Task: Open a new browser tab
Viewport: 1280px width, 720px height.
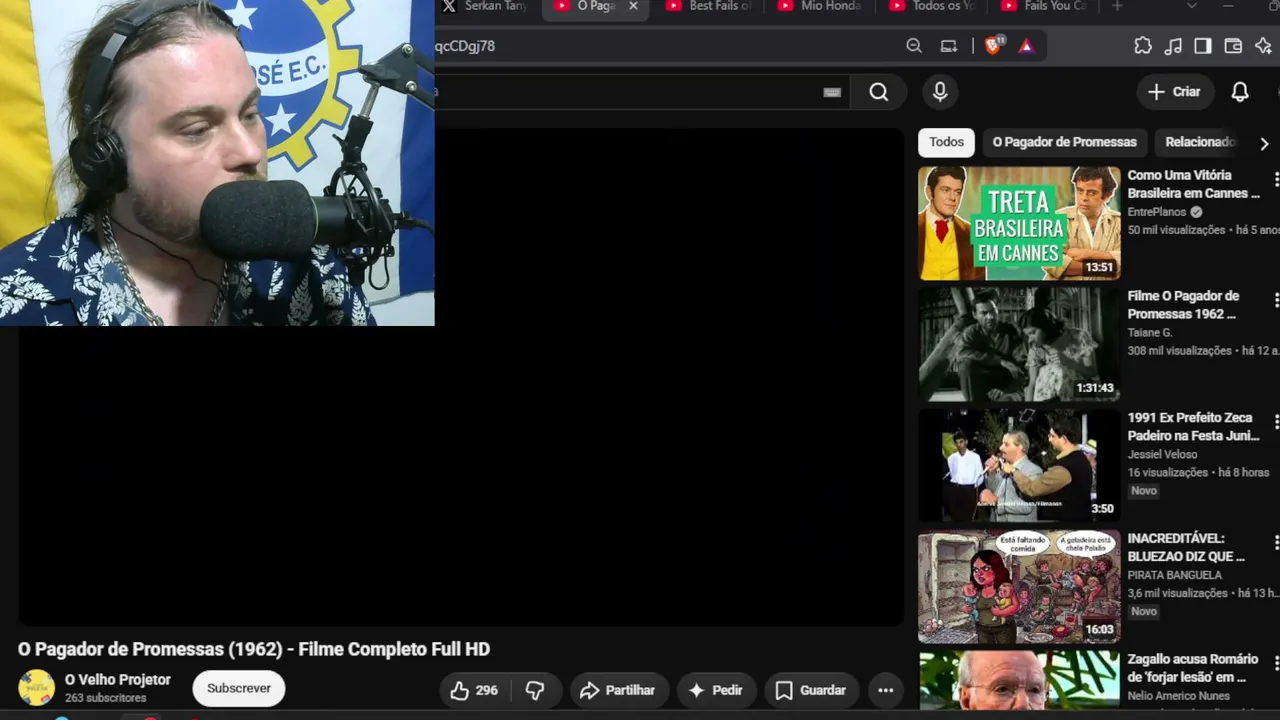Action: 1117,7
